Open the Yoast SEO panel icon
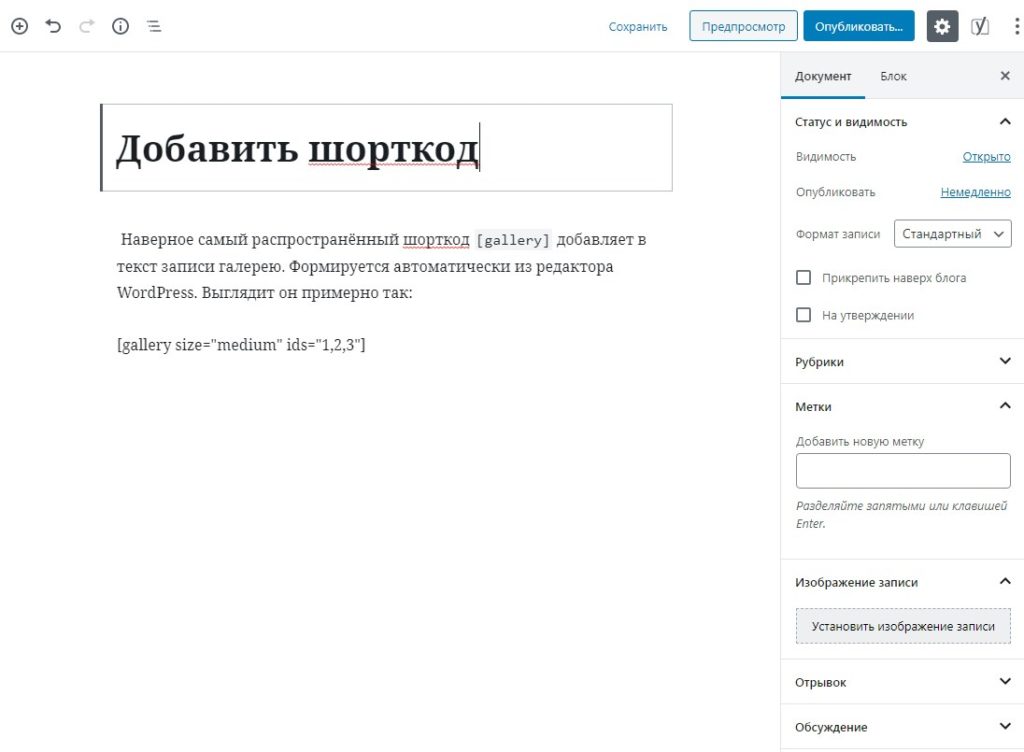 coord(980,27)
